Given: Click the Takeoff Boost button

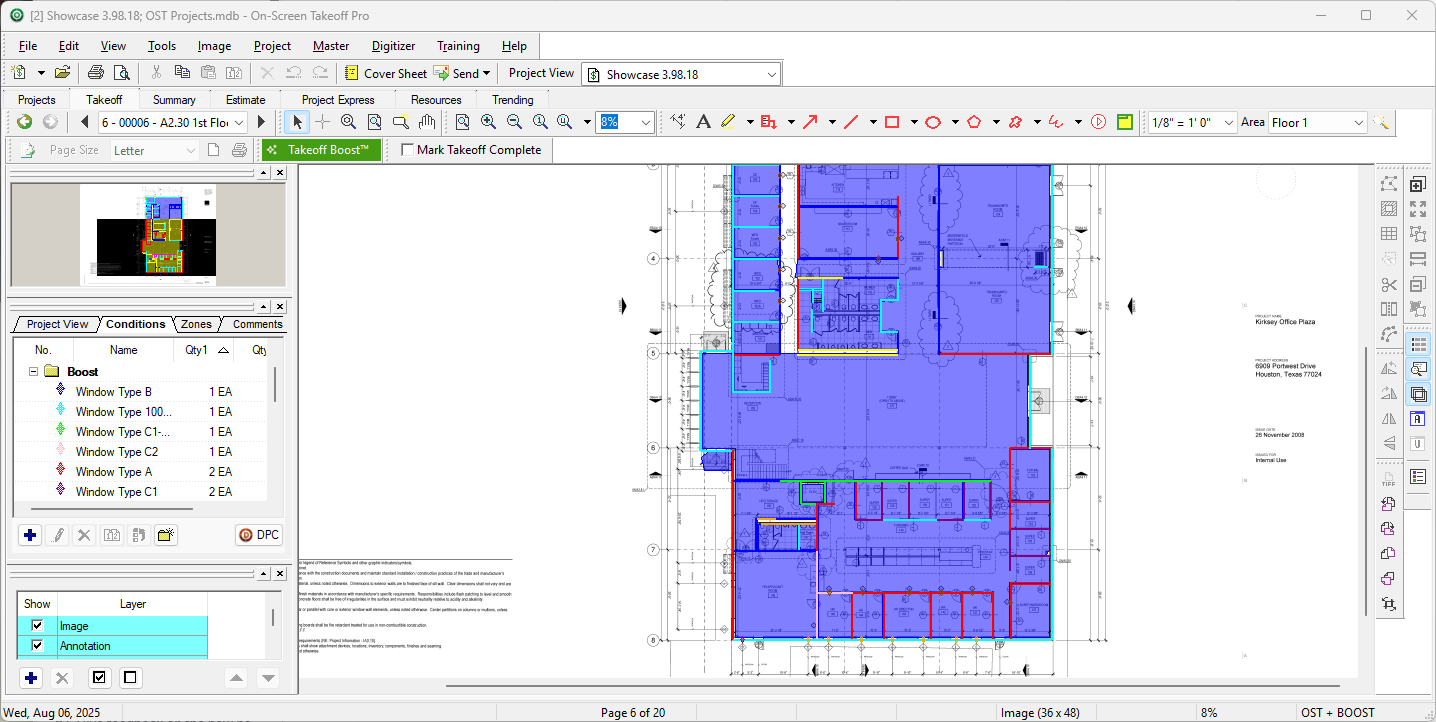Looking at the screenshot, I should (320, 150).
